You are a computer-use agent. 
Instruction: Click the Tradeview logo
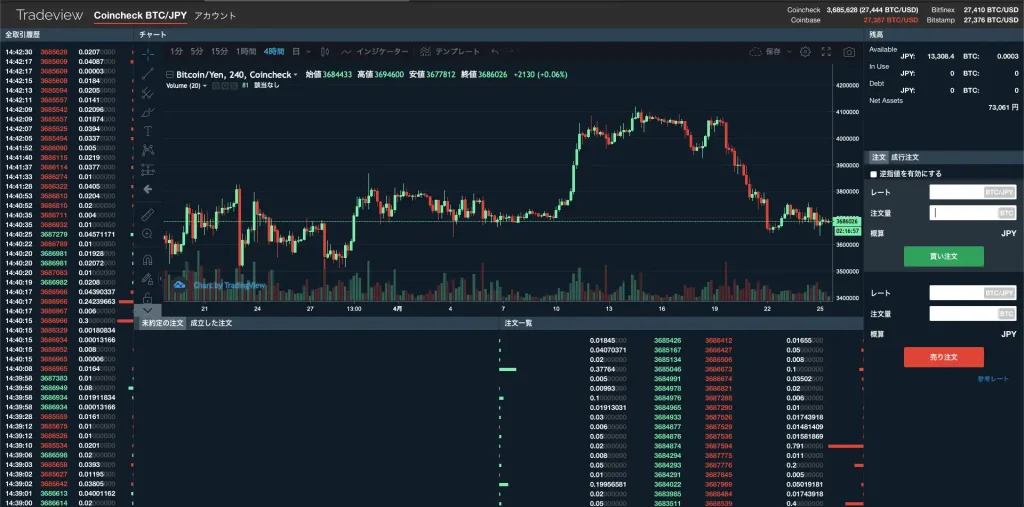pos(50,14)
